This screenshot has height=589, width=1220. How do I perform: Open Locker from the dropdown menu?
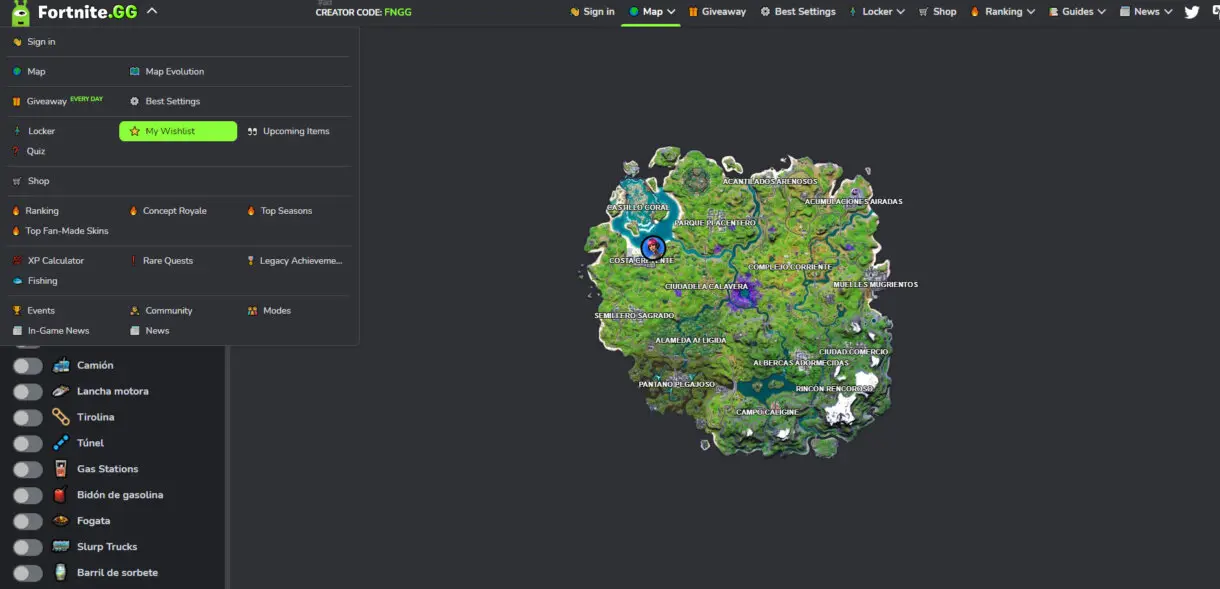(x=34, y=131)
